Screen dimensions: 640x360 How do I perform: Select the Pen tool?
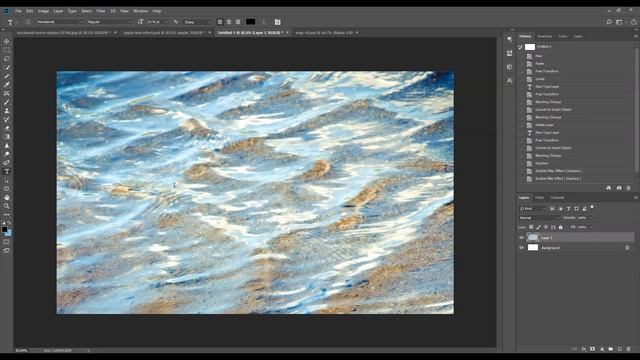tap(7, 163)
